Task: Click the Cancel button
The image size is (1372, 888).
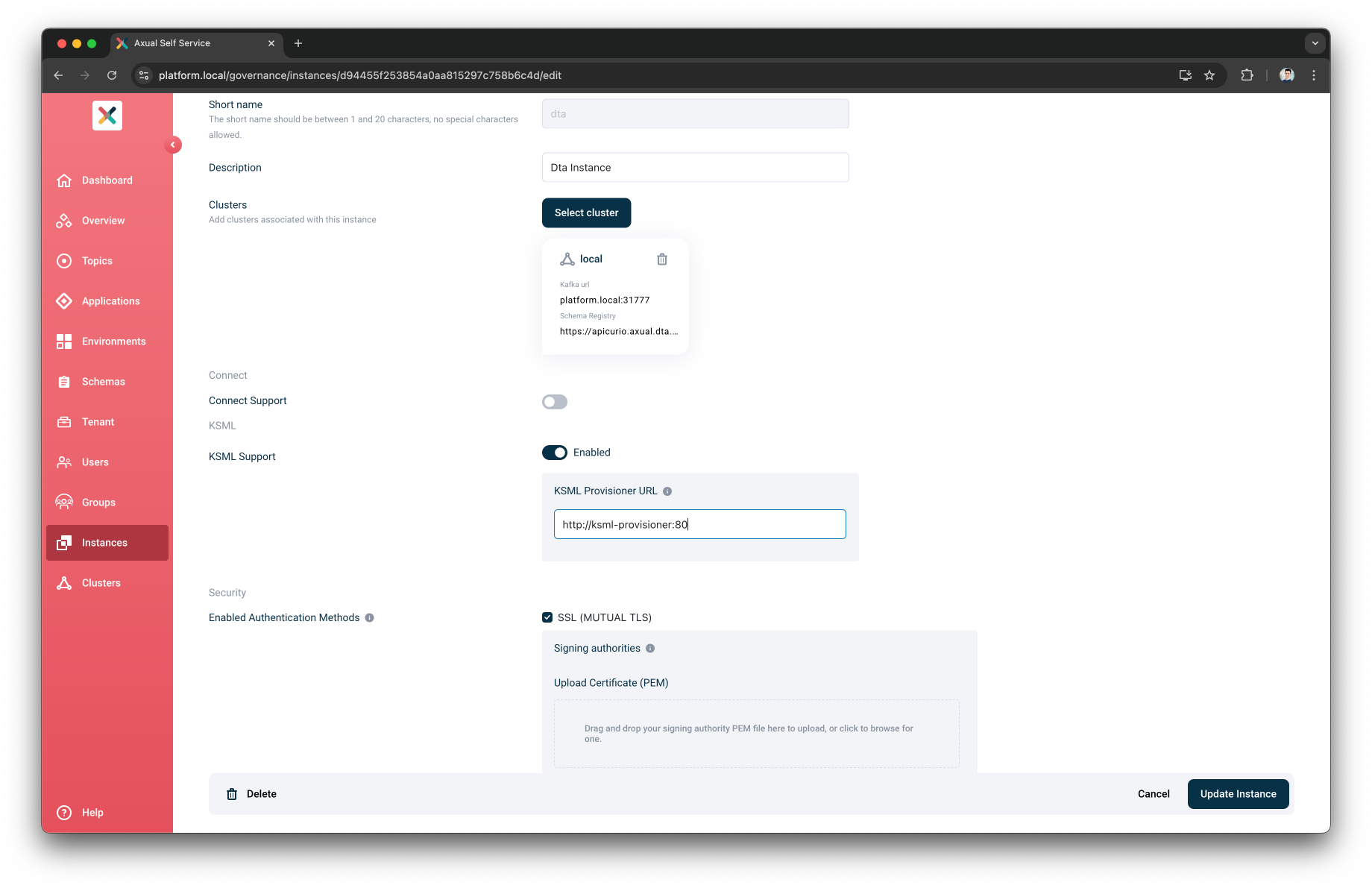Action: click(1154, 794)
